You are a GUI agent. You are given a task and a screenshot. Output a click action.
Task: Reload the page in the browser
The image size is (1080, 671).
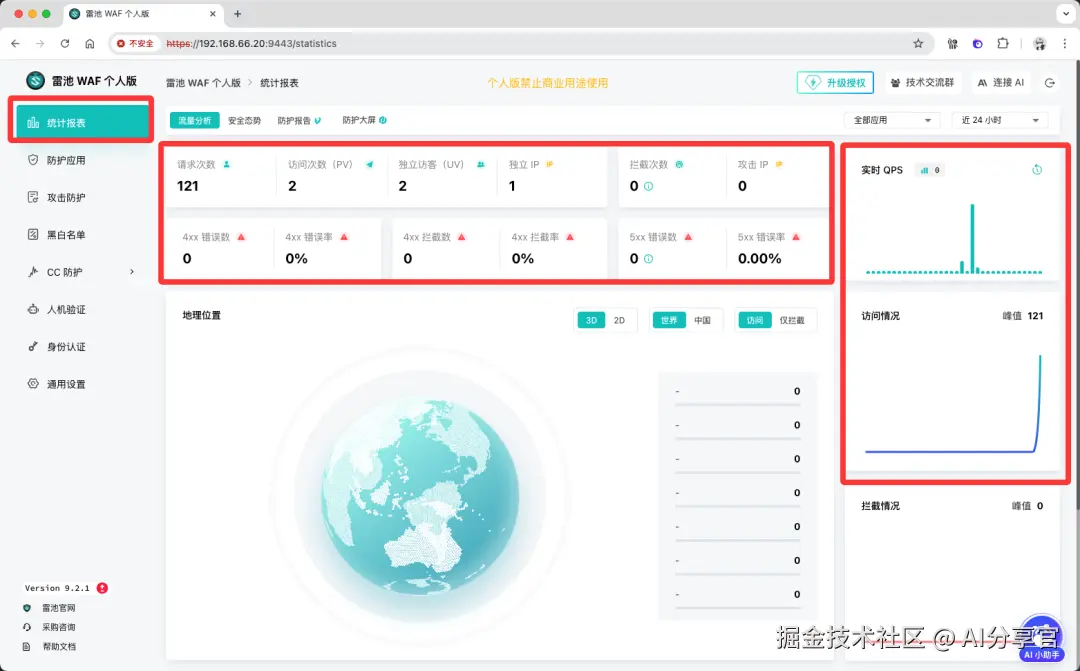(x=65, y=43)
